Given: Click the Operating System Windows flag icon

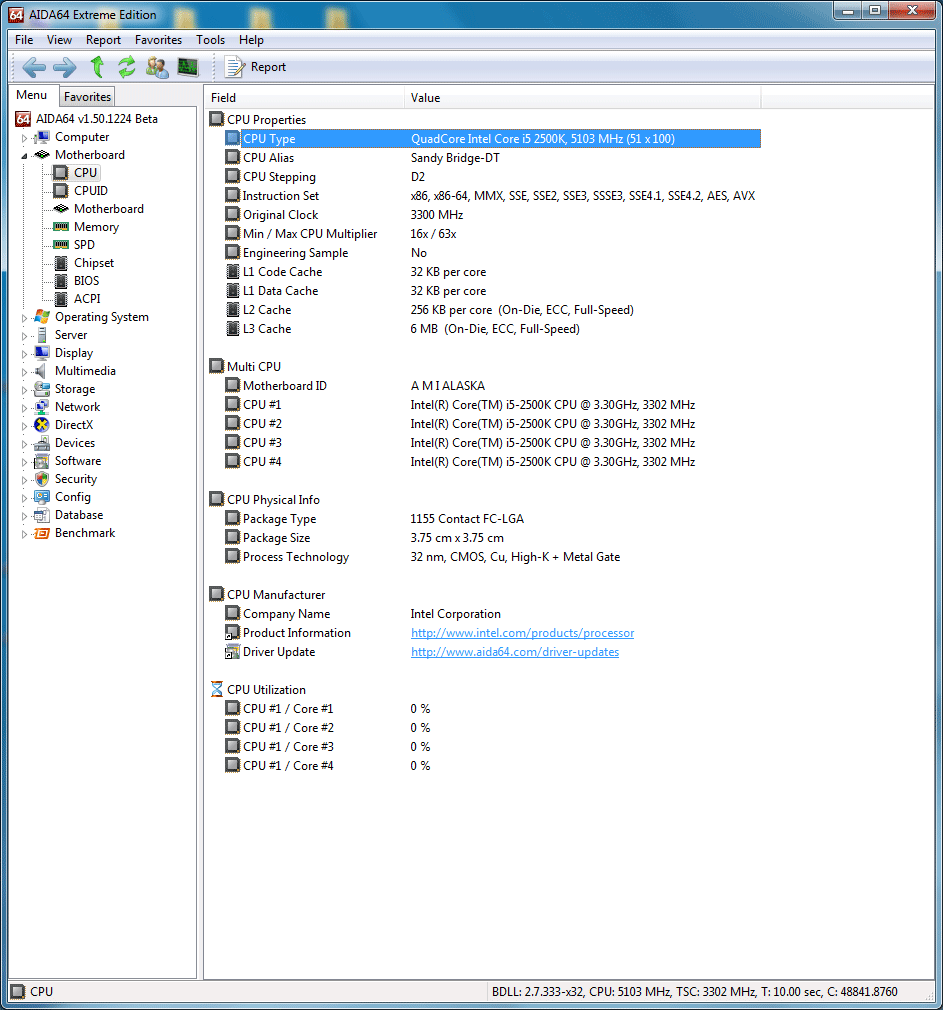Looking at the screenshot, I should pyautogui.click(x=42, y=317).
